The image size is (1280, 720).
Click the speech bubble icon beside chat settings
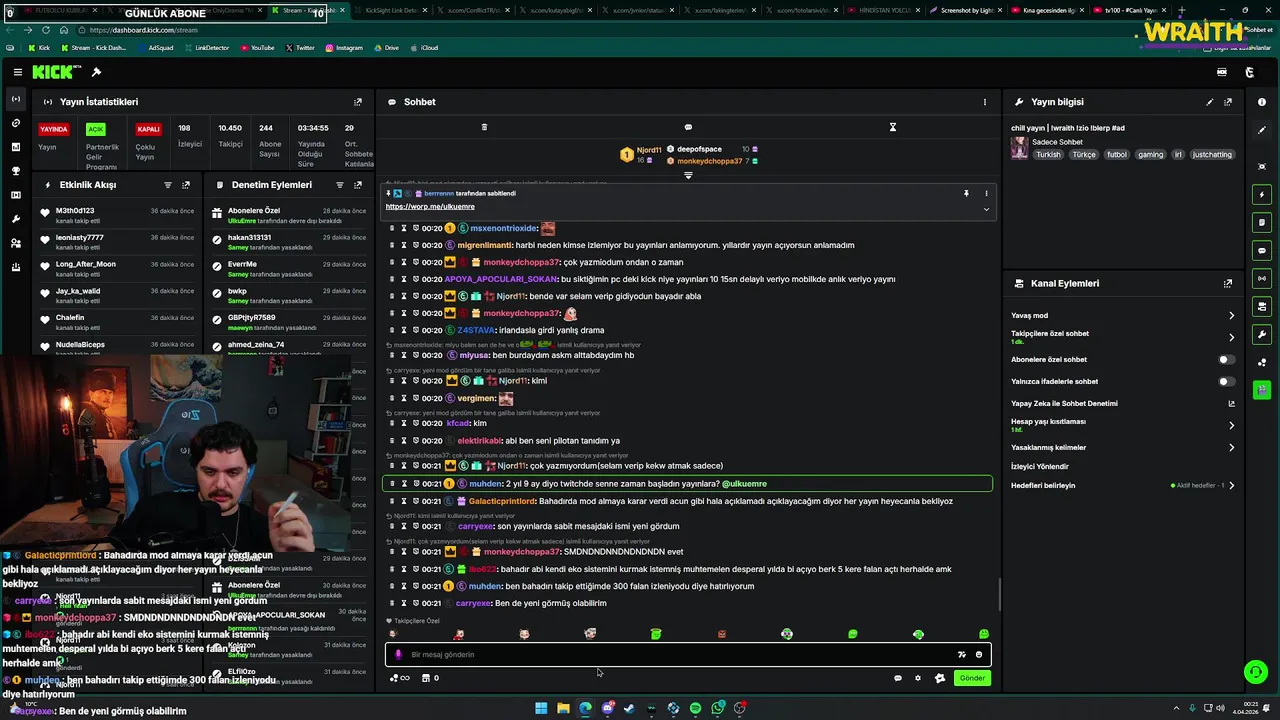pyautogui.click(x=898, y=678)
